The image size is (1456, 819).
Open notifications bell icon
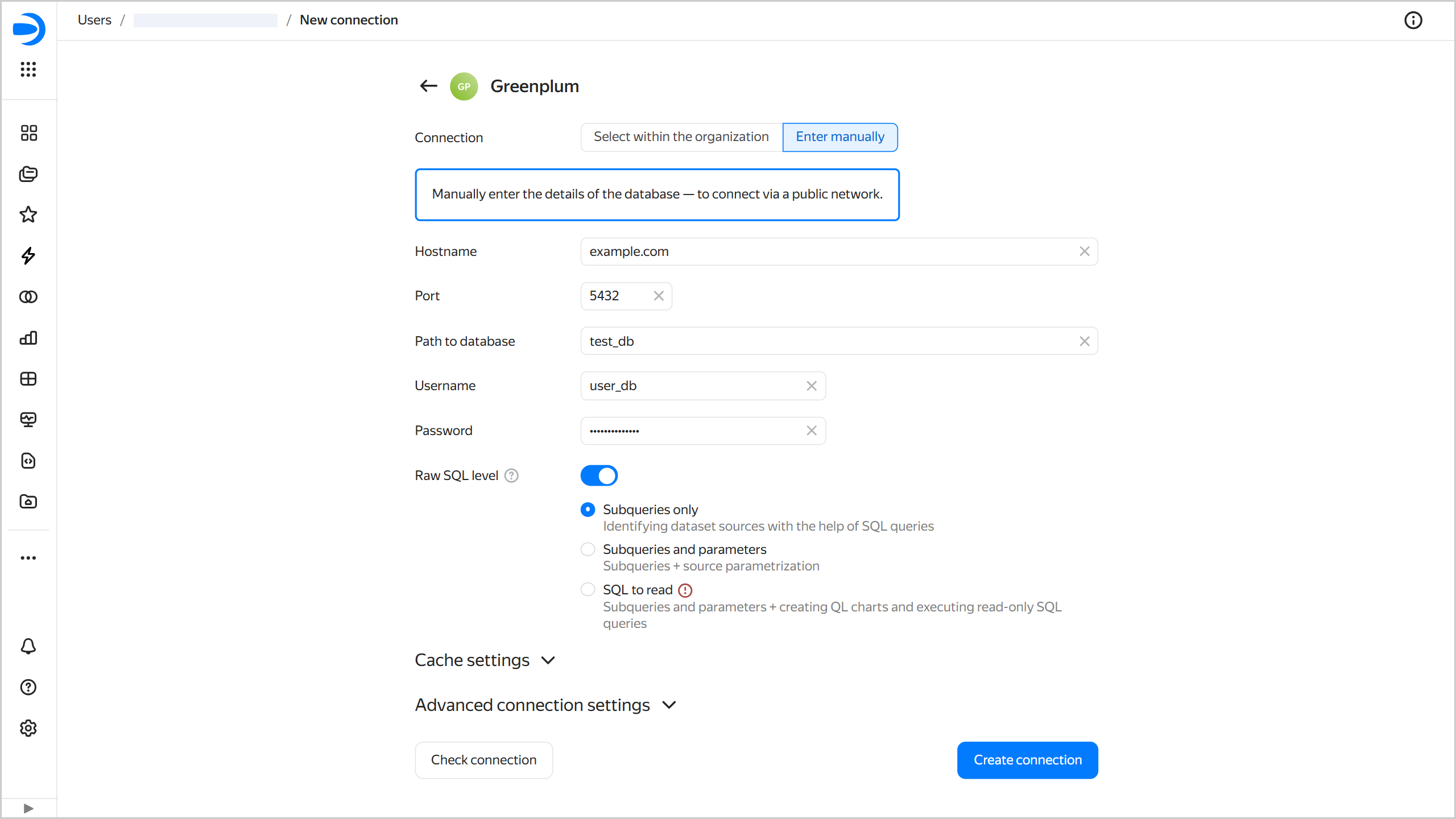[28, 646]
